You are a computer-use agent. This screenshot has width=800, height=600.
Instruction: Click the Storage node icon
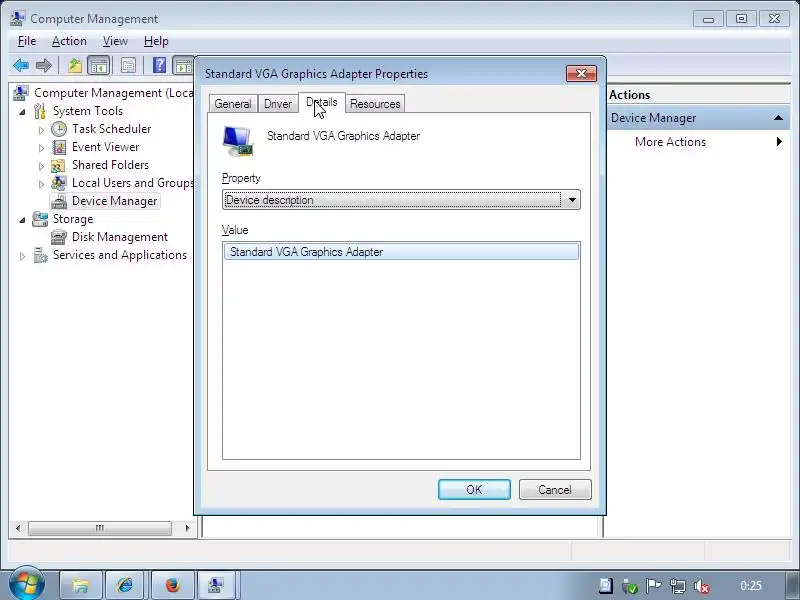click(x=40, y=219)
